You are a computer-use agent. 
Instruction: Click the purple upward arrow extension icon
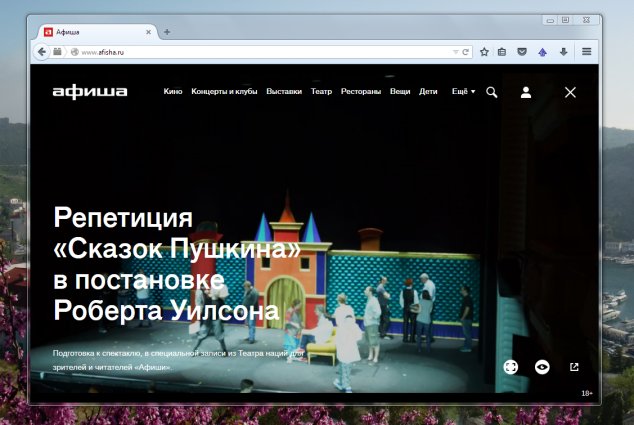(x=543, y=52)
